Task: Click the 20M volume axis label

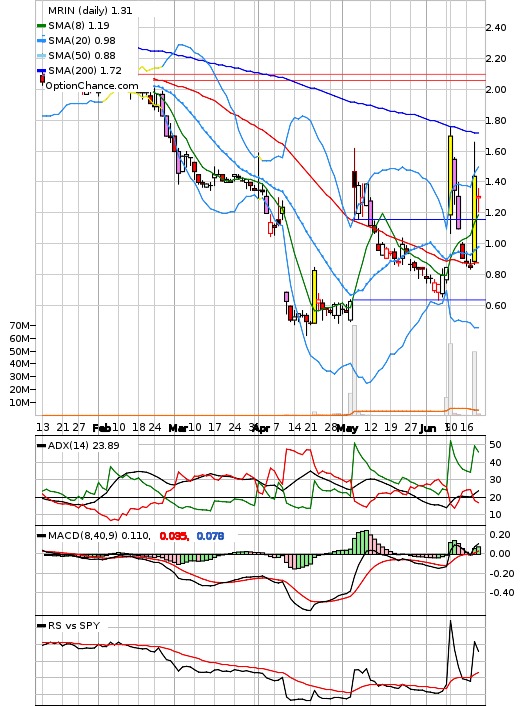Action: pyautogui.click(x=22, y=389)
